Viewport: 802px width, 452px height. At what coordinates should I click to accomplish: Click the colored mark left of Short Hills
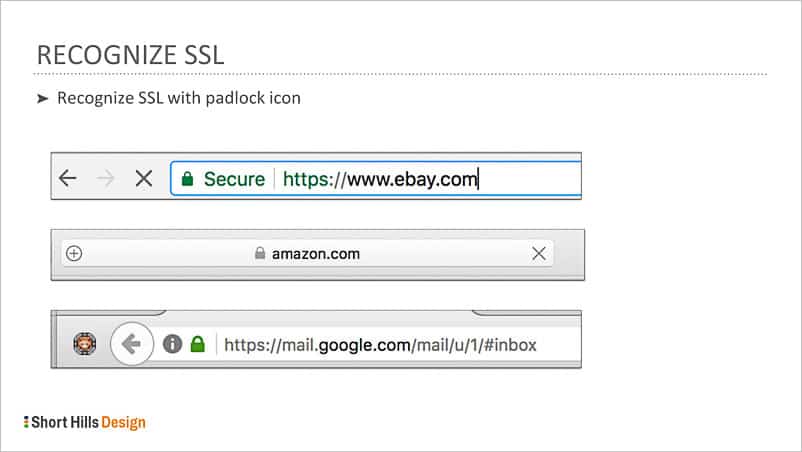point(26,422)
